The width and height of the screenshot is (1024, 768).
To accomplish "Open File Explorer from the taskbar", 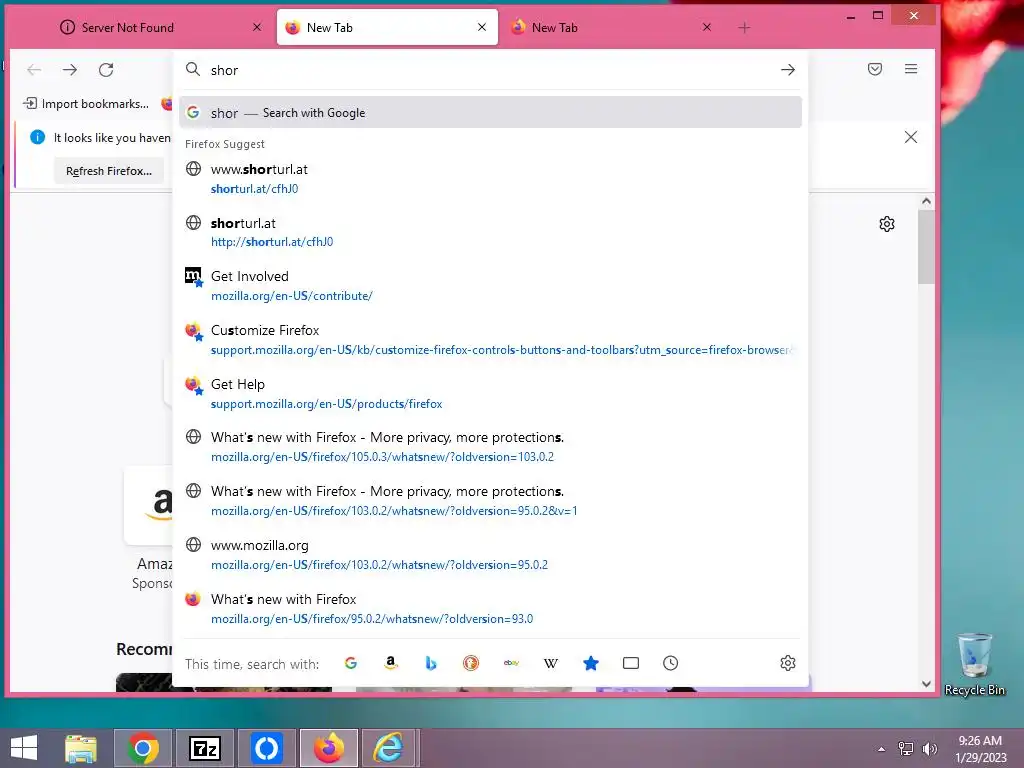I will click(81, 748).
